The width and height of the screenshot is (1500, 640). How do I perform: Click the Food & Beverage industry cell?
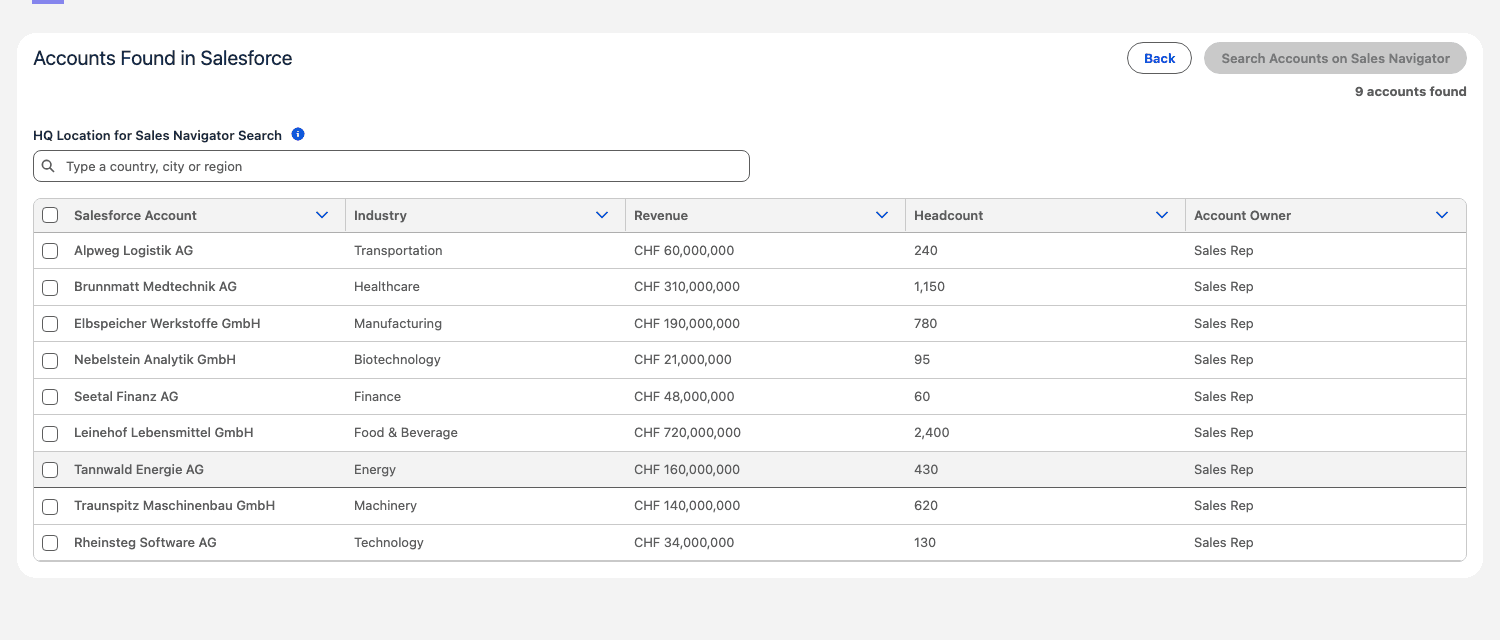click(406, 432)
